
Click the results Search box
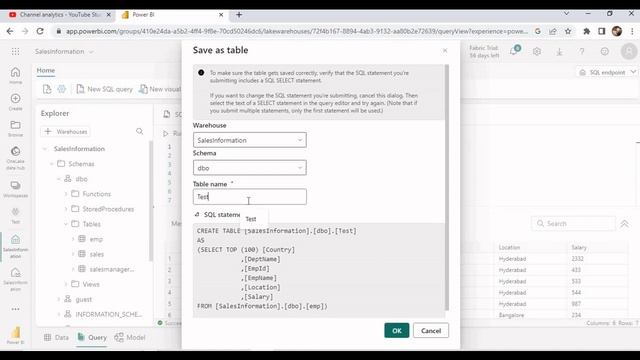pyautogui.click(x=573, y=224)
